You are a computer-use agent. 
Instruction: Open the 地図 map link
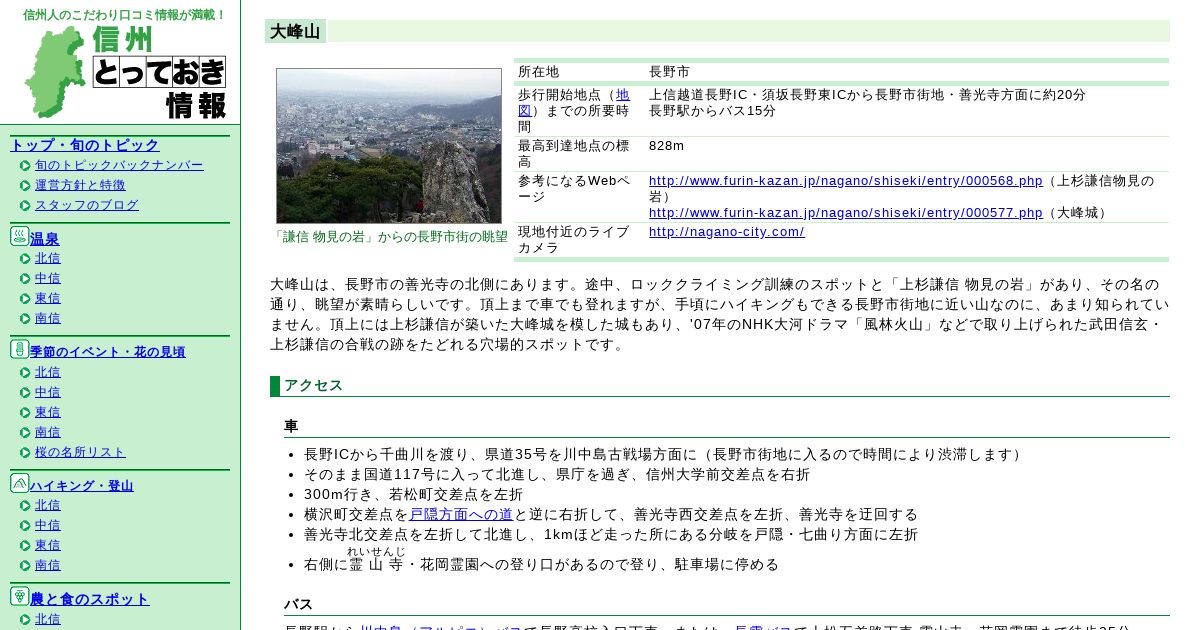click(x=574, y=103)
